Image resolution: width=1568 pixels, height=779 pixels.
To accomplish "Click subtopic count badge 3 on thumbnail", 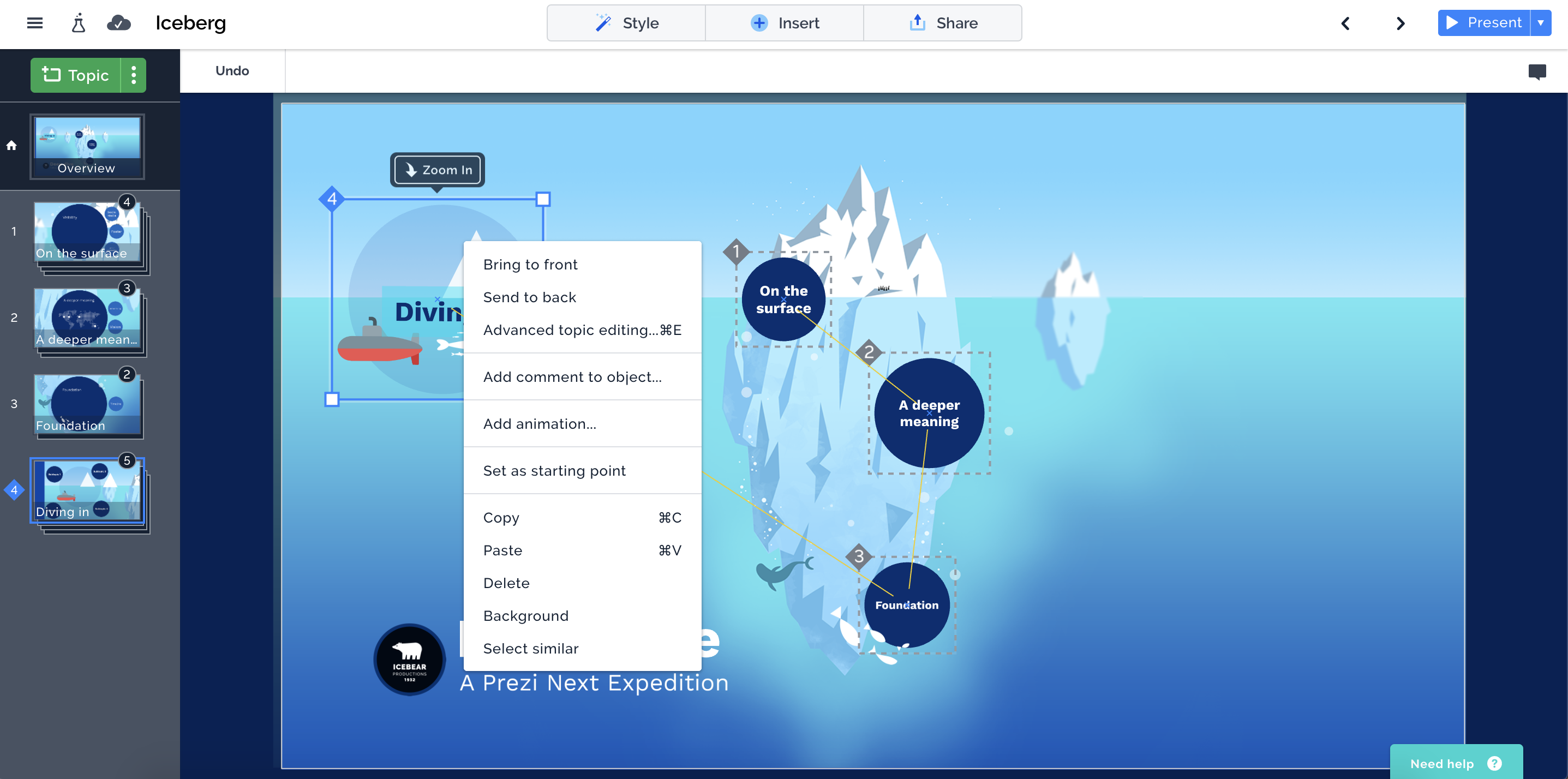I will point(127,289).
